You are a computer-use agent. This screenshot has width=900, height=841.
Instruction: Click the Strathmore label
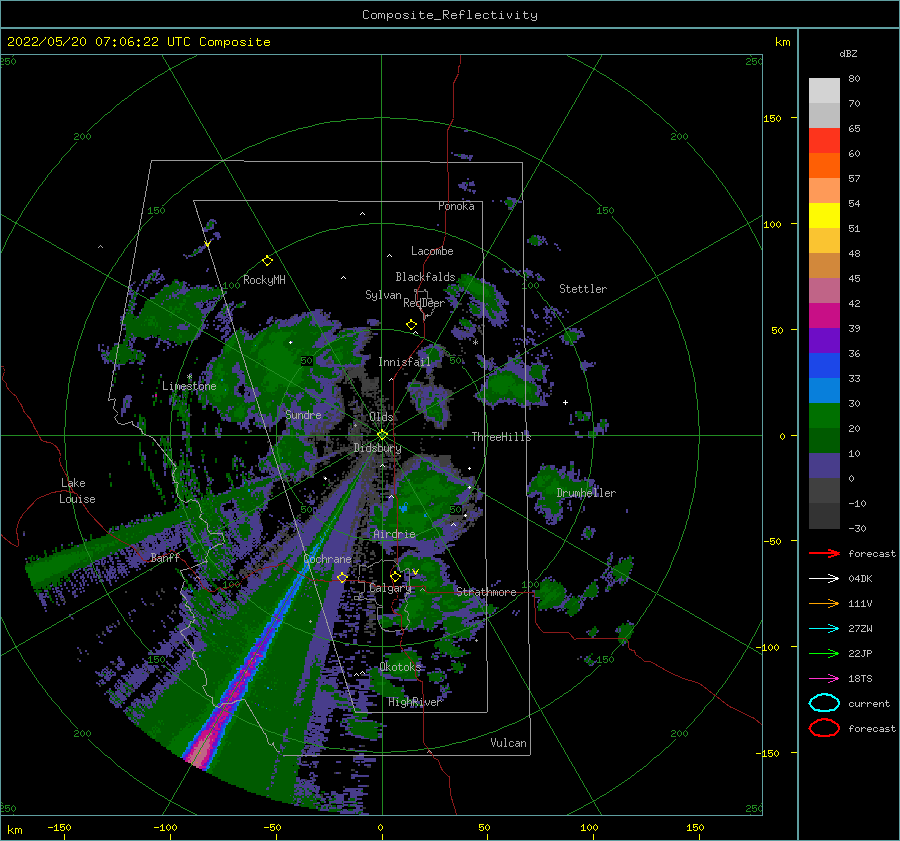[x=486, y=592]
